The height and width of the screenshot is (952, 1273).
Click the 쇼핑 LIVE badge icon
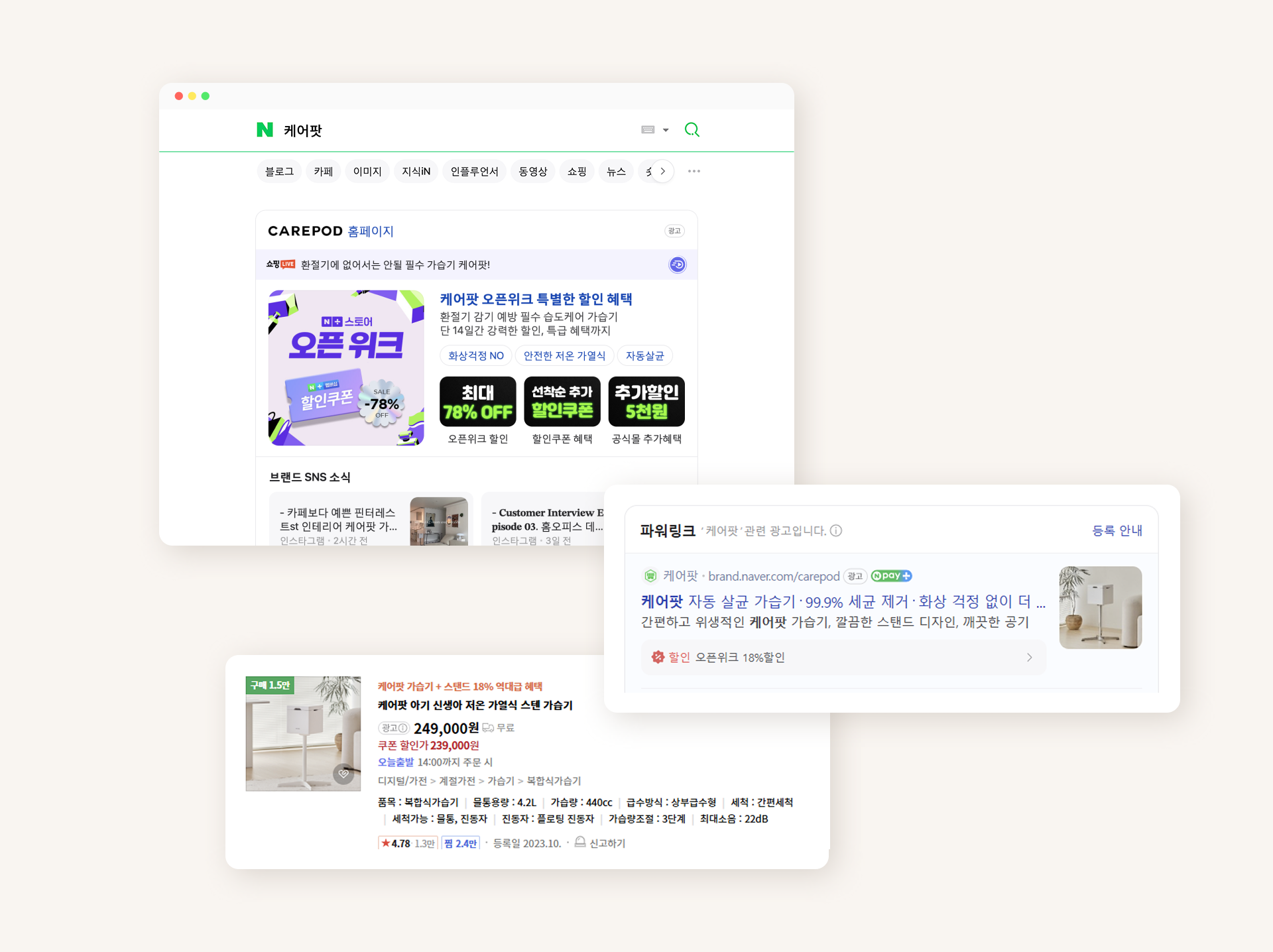pyautogui.click(x=280, y=264)
